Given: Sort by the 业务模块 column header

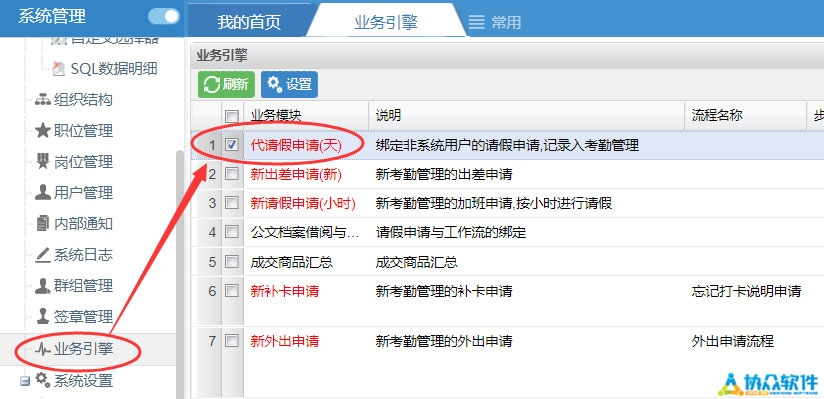Looking at the screenshot, I should [306, 116].
